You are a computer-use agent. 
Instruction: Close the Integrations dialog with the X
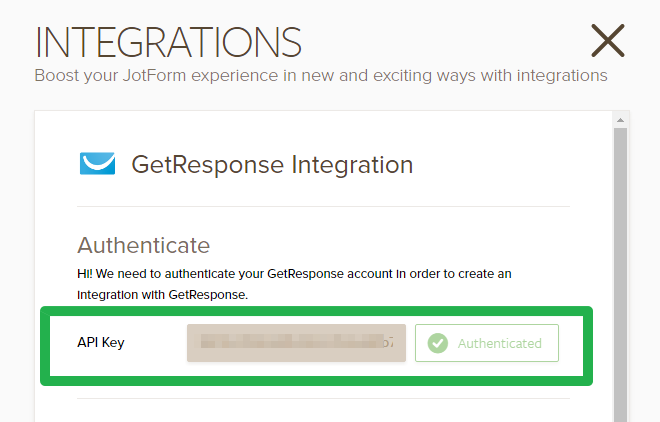coord(607,41)
